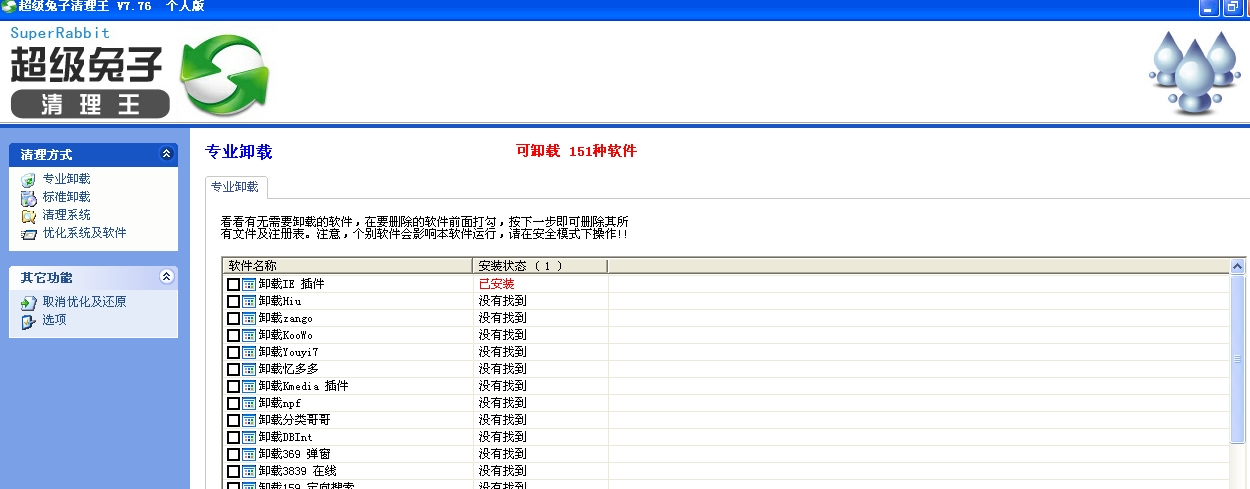Restore down the 超级兔子清理王 window

(1232, 7)
